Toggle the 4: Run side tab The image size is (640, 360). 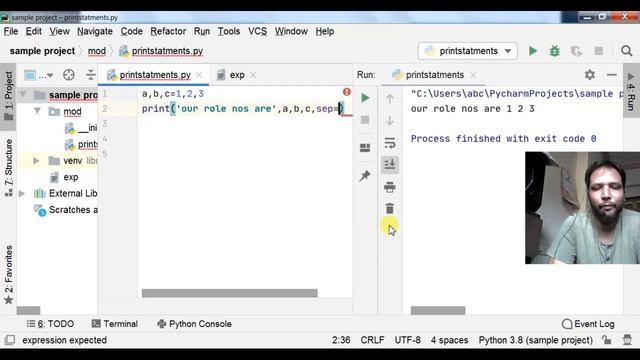point(631,91)
